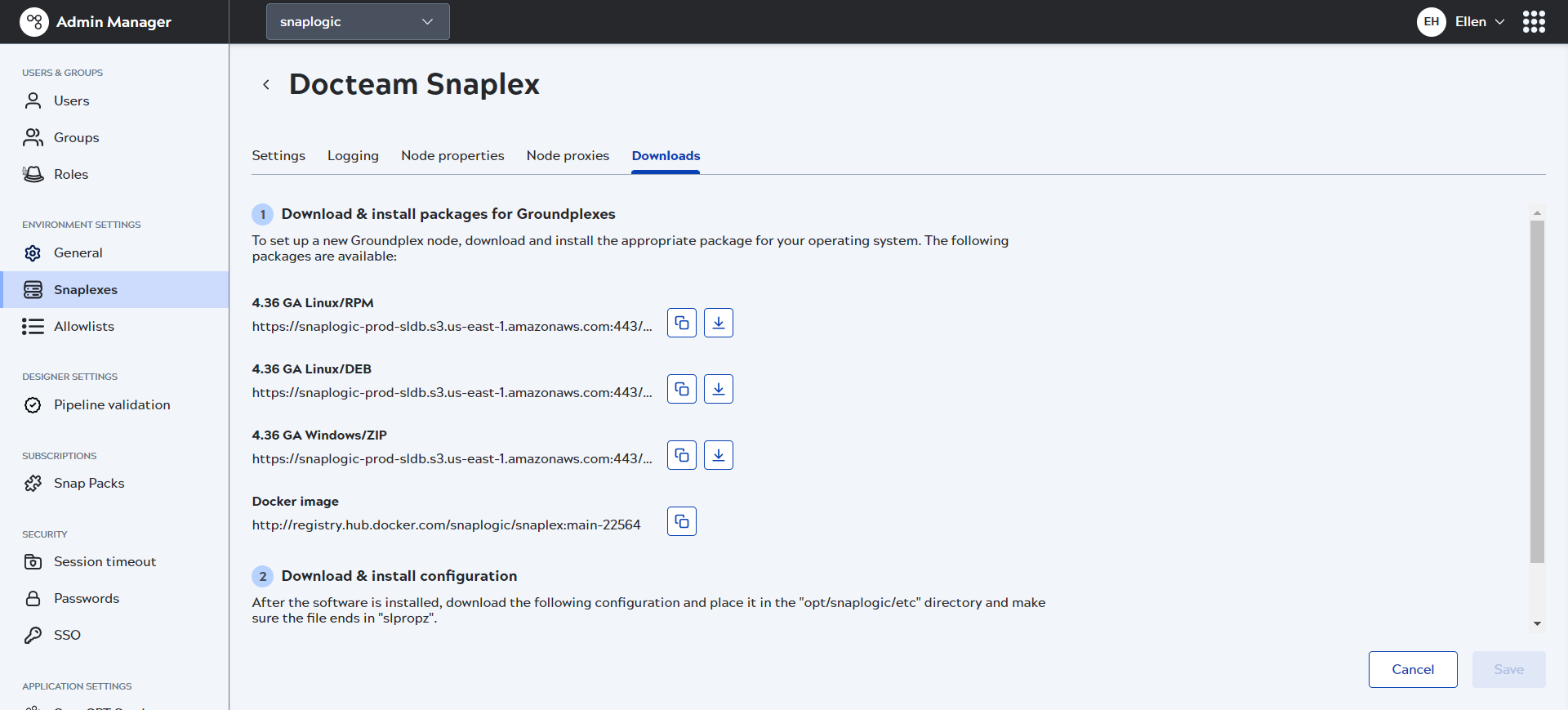
Task: Download the 4.36 GA Linux/RPM package
Action: pos(718,323)
